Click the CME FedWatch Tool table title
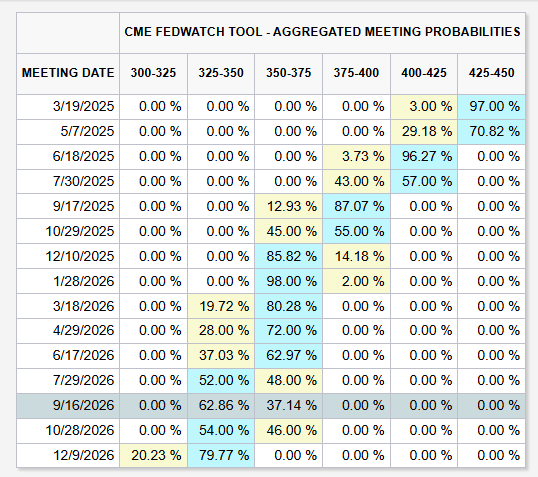 pos(322,32)
